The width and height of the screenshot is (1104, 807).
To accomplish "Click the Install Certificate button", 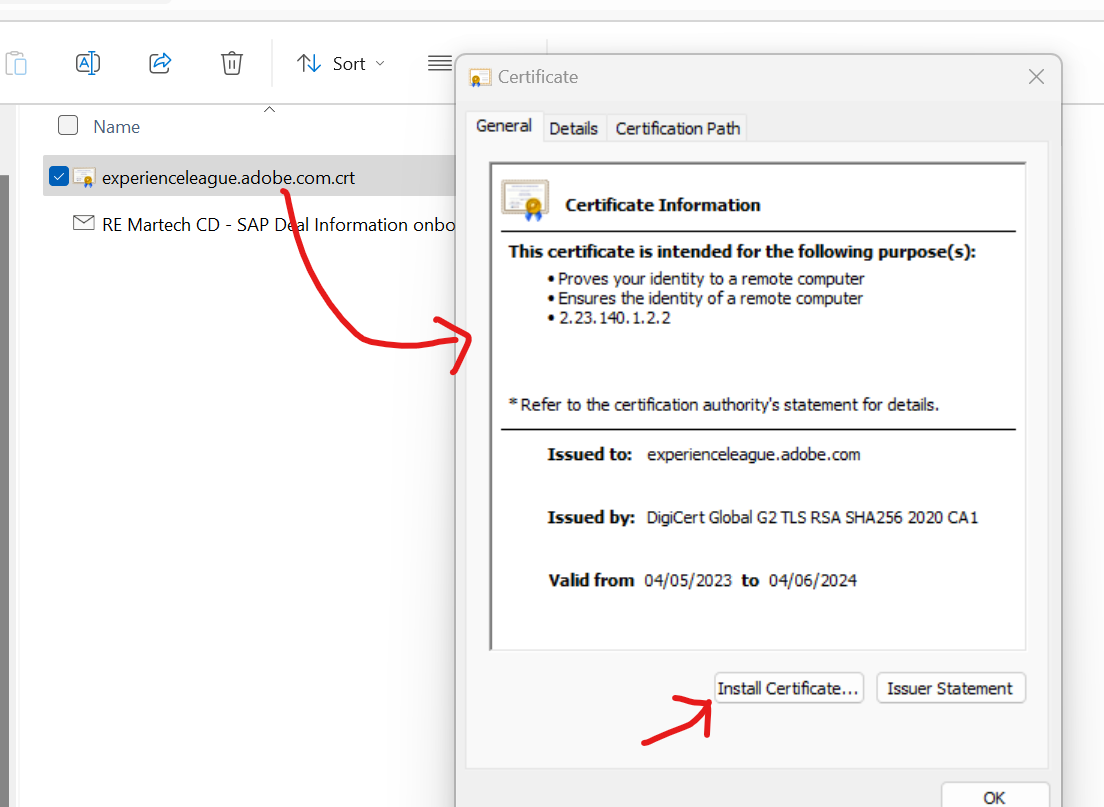I will [x=789, y=687].
